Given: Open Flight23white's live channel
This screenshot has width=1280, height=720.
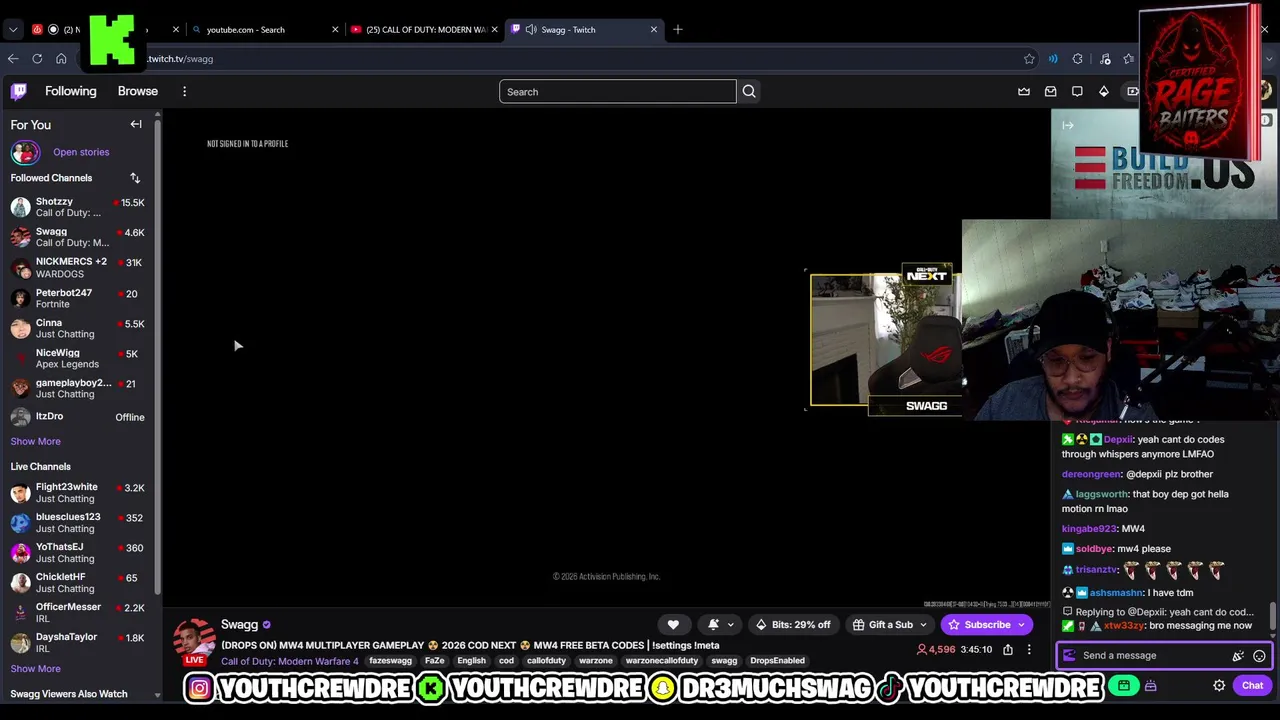Looking at the screenshot, I should point(78,493).
